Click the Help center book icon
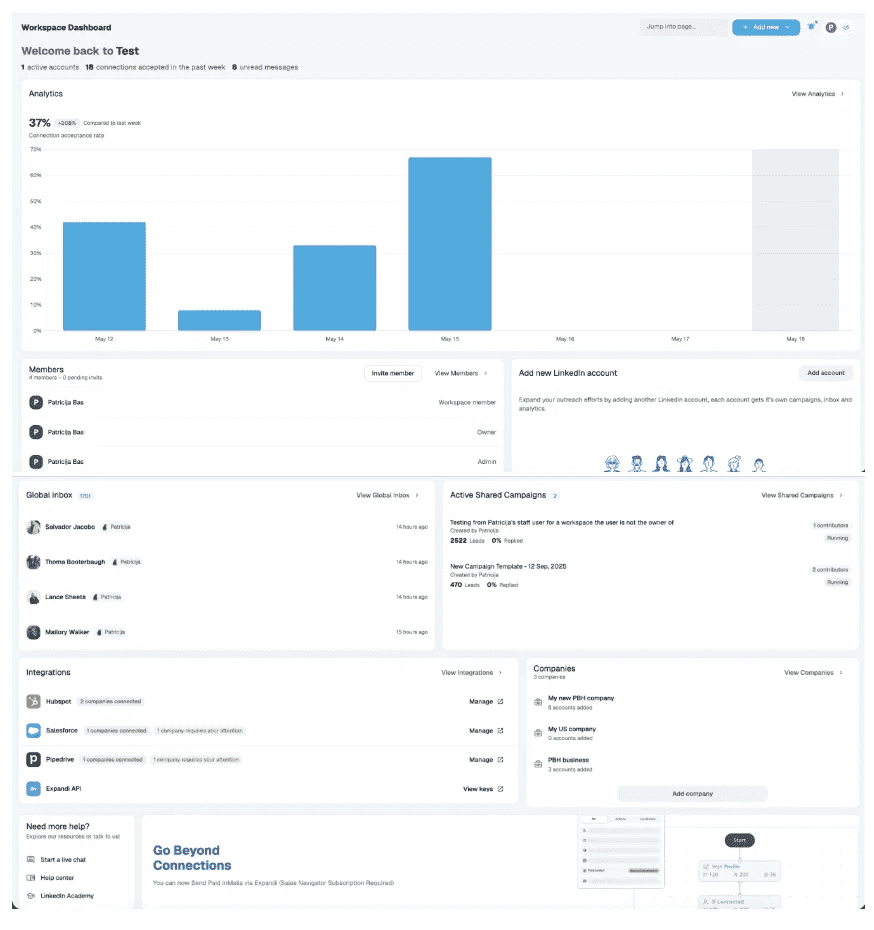Image resolution: width=874 pixels, height=930 pixels. point(31,877)
